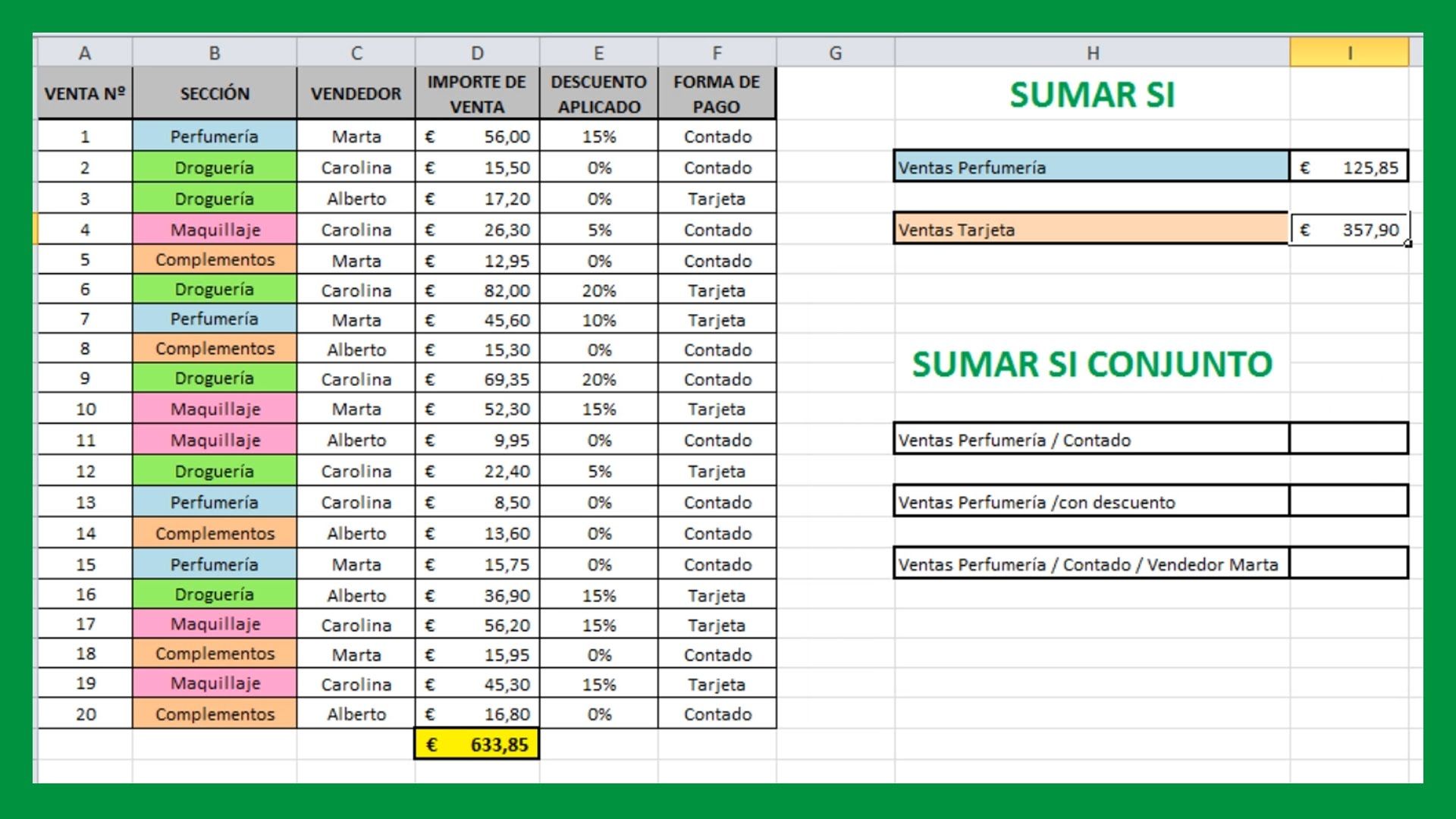Viewport: 1456px width, 819px height.
Task: Select Complementos cell in sale 20
Action: click(215, 714)
